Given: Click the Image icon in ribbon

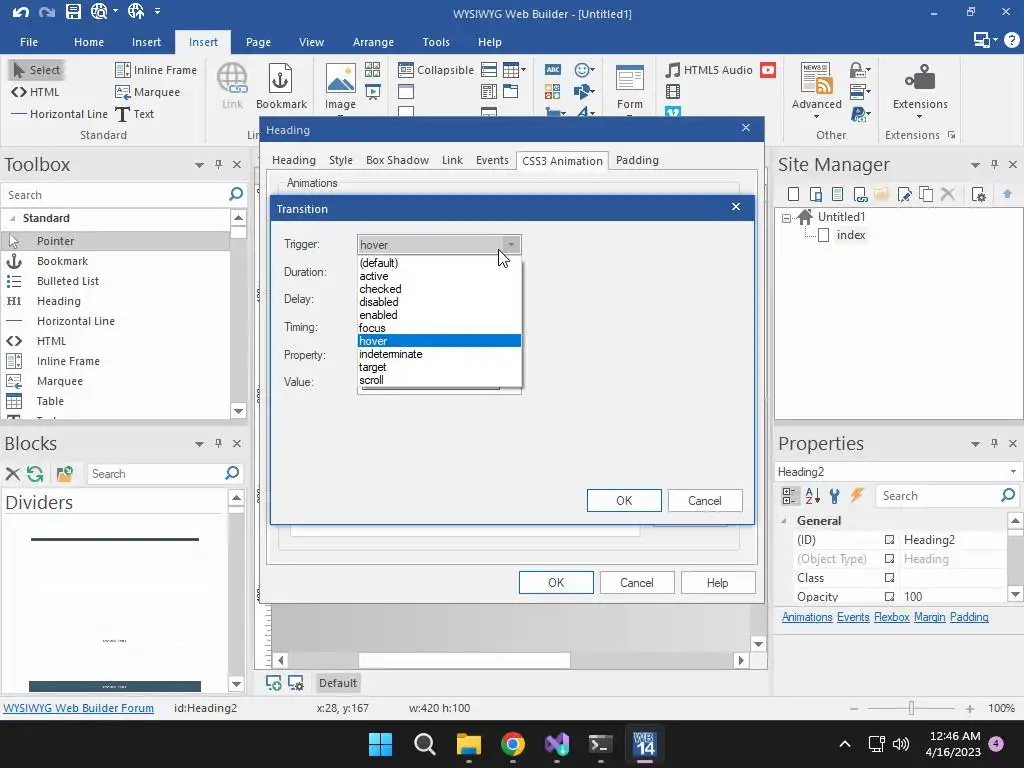Looking at the screenshot, I should pyautogui.click(x=340, y=79).
